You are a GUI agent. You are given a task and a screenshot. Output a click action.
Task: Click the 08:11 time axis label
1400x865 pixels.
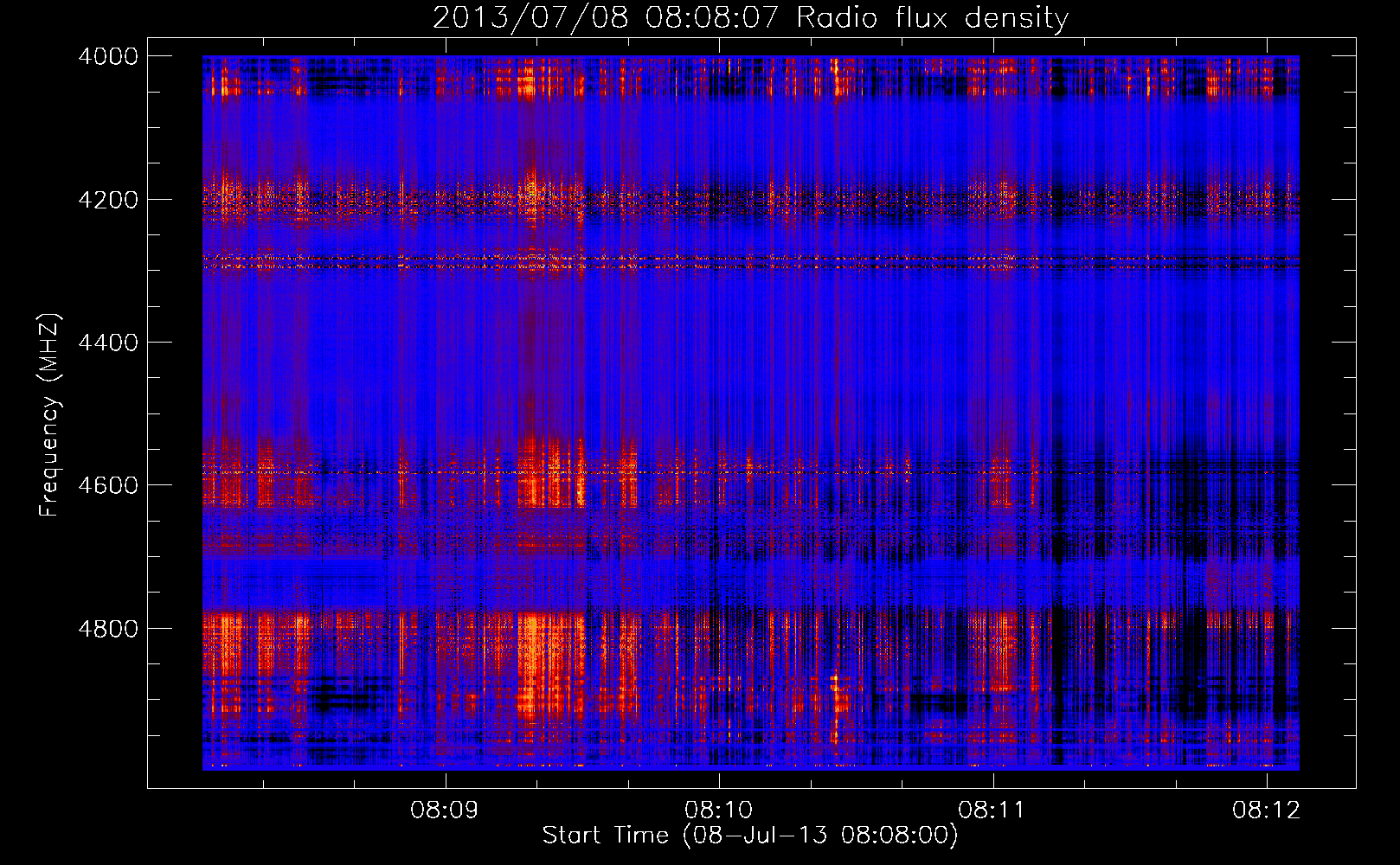[x=992, y=811]
